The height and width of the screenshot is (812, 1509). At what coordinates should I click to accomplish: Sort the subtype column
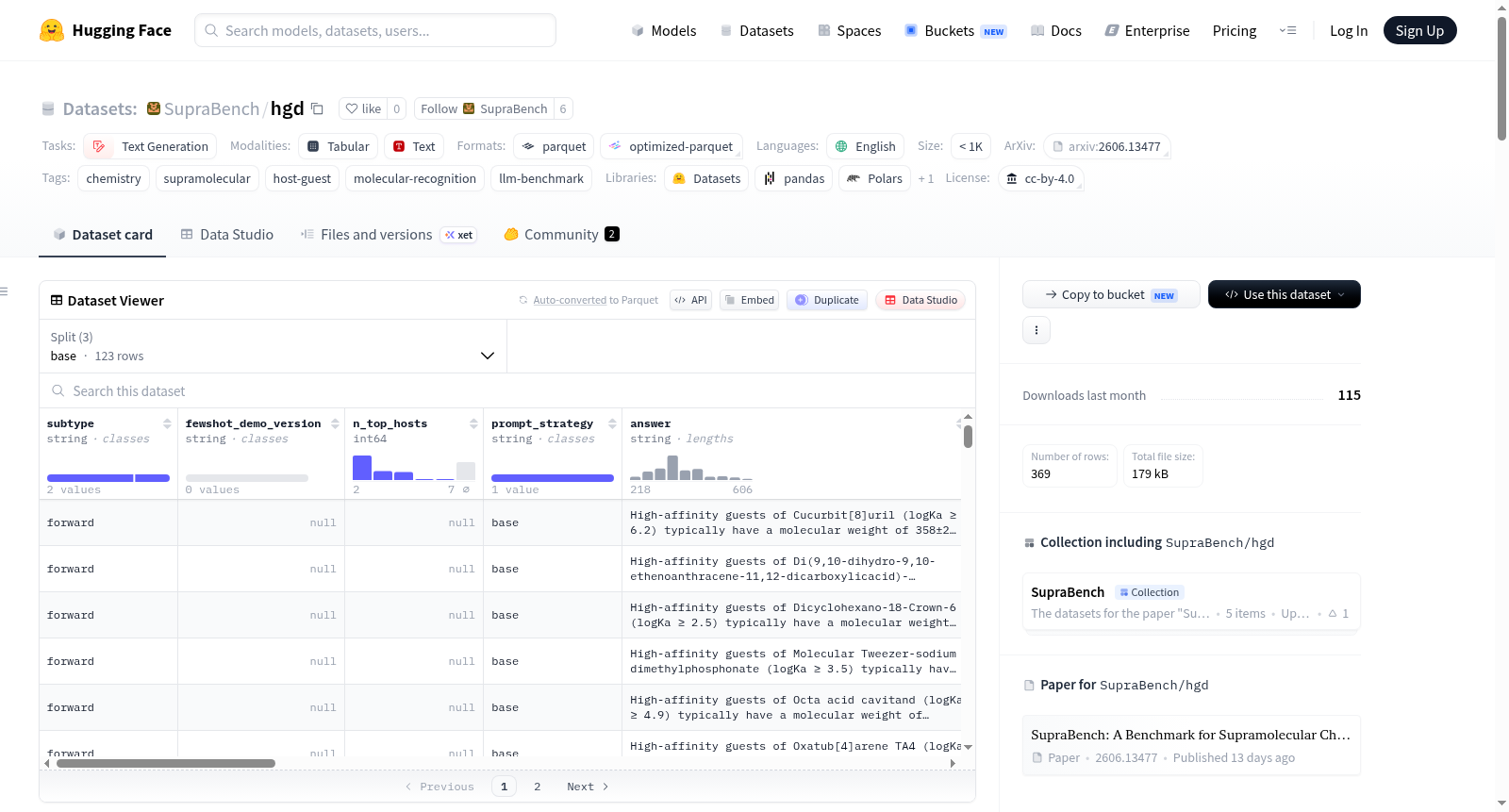(167, 423)
